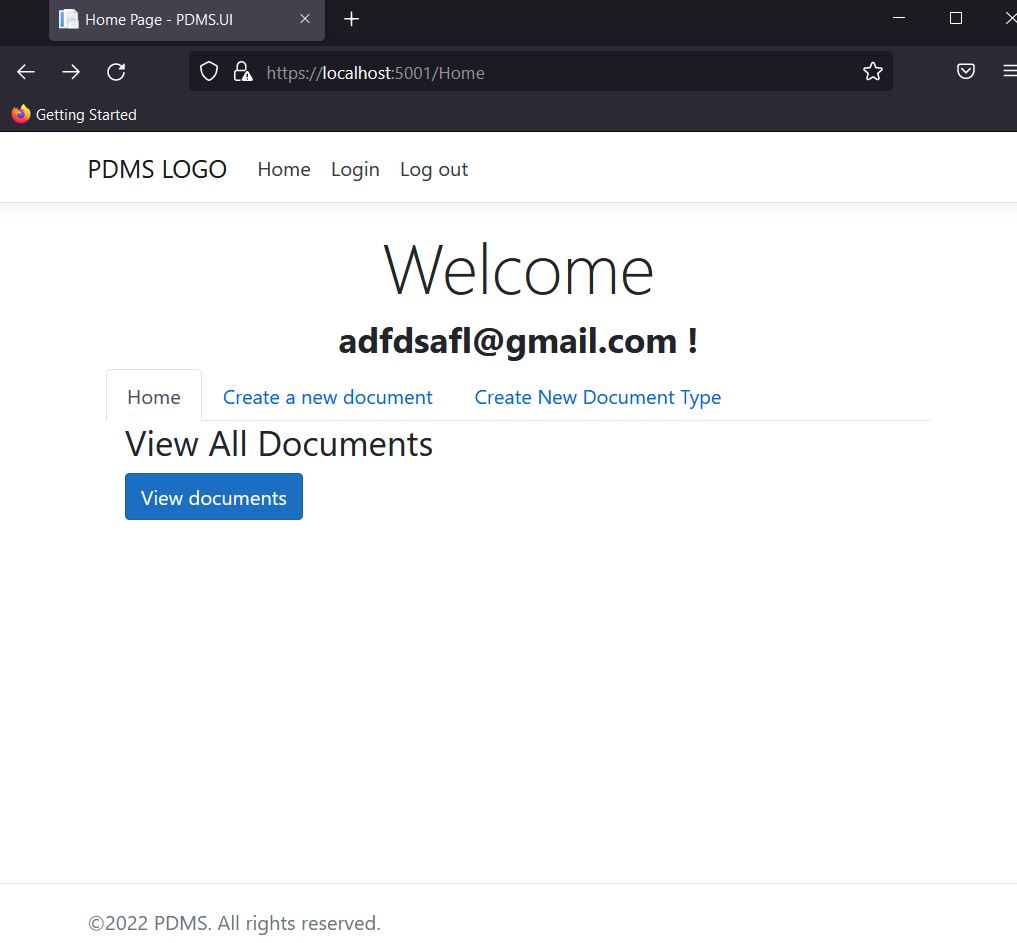Go back using the browser back arrow

26,72
